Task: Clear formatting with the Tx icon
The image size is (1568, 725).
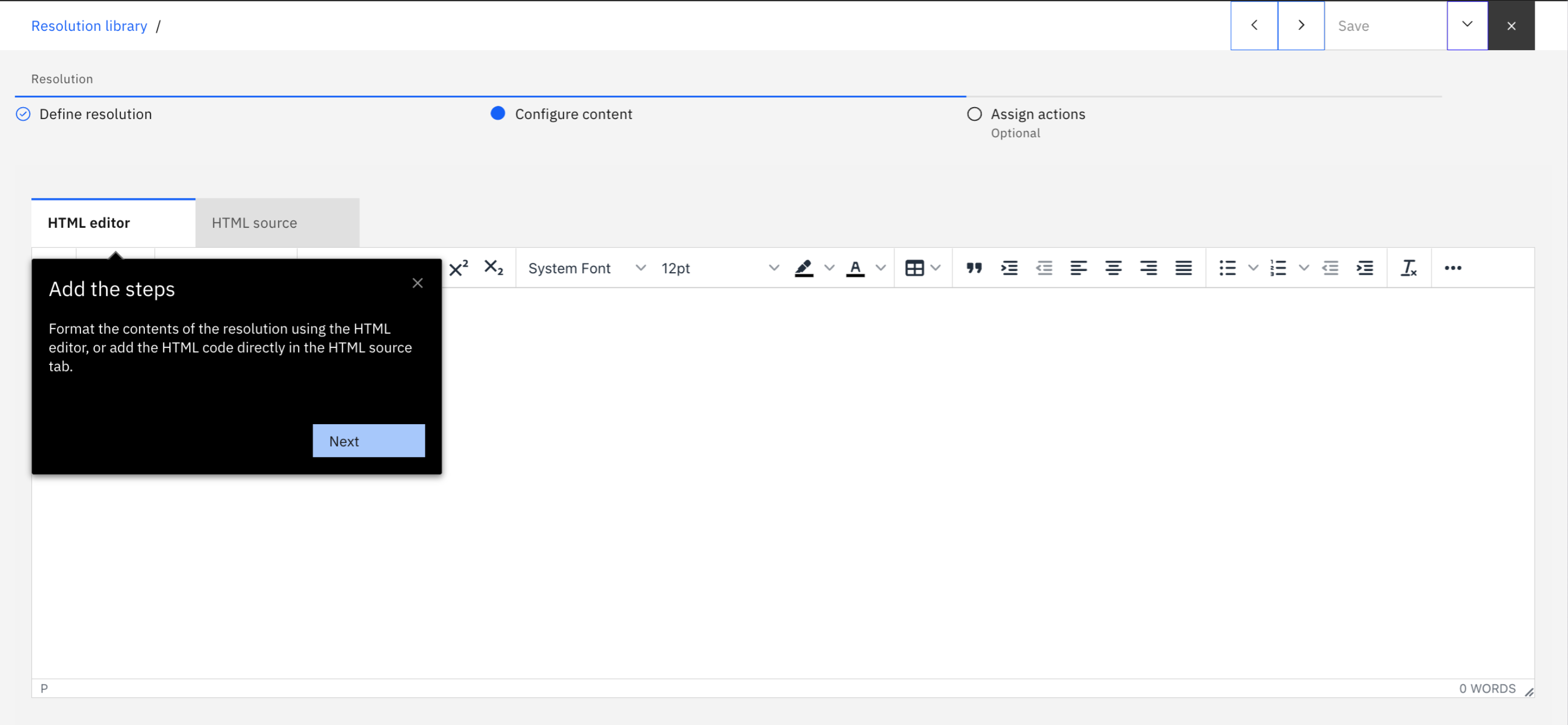Action: coord(1409,267)
